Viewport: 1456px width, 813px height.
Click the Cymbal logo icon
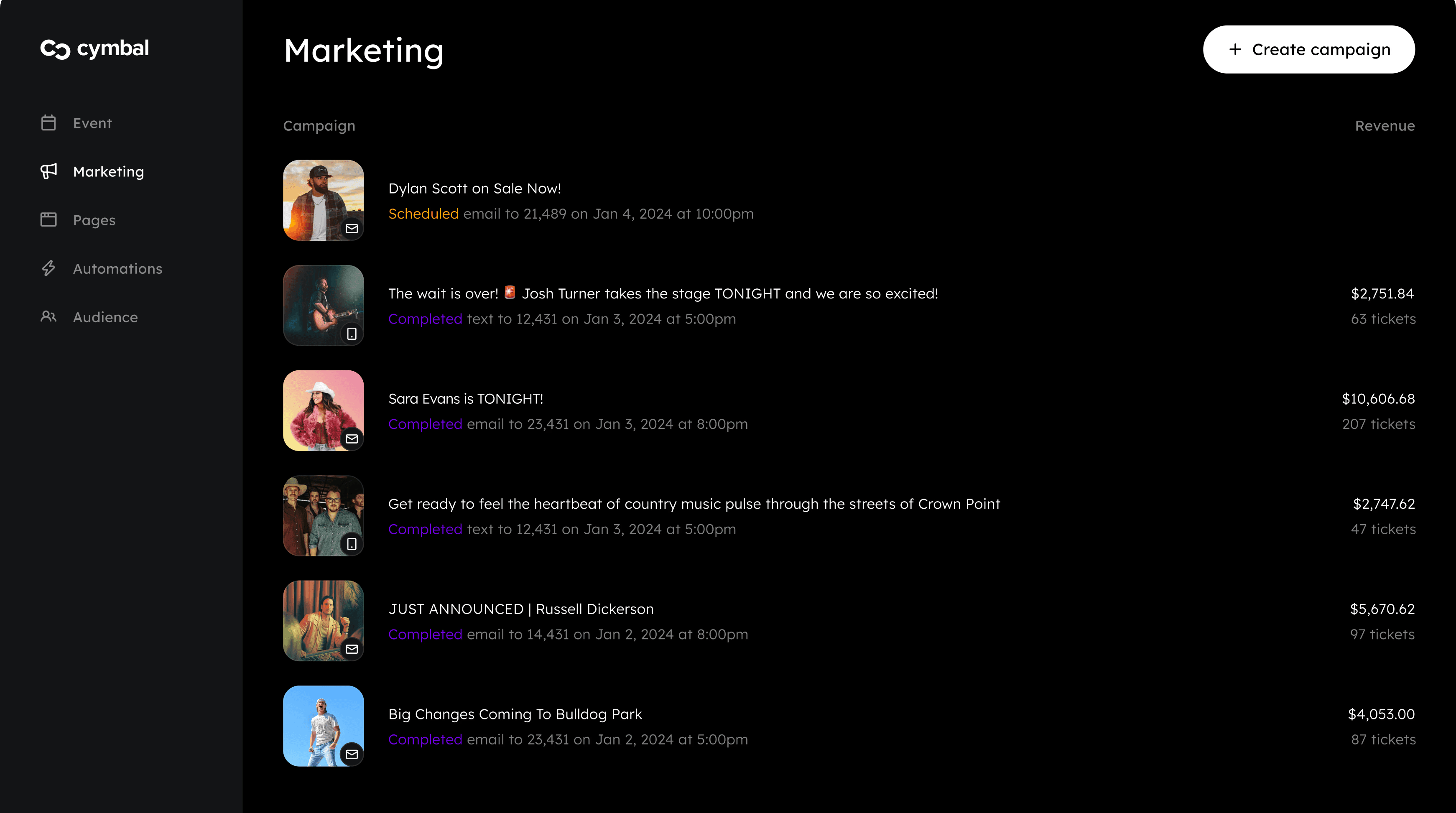[55, 49]
